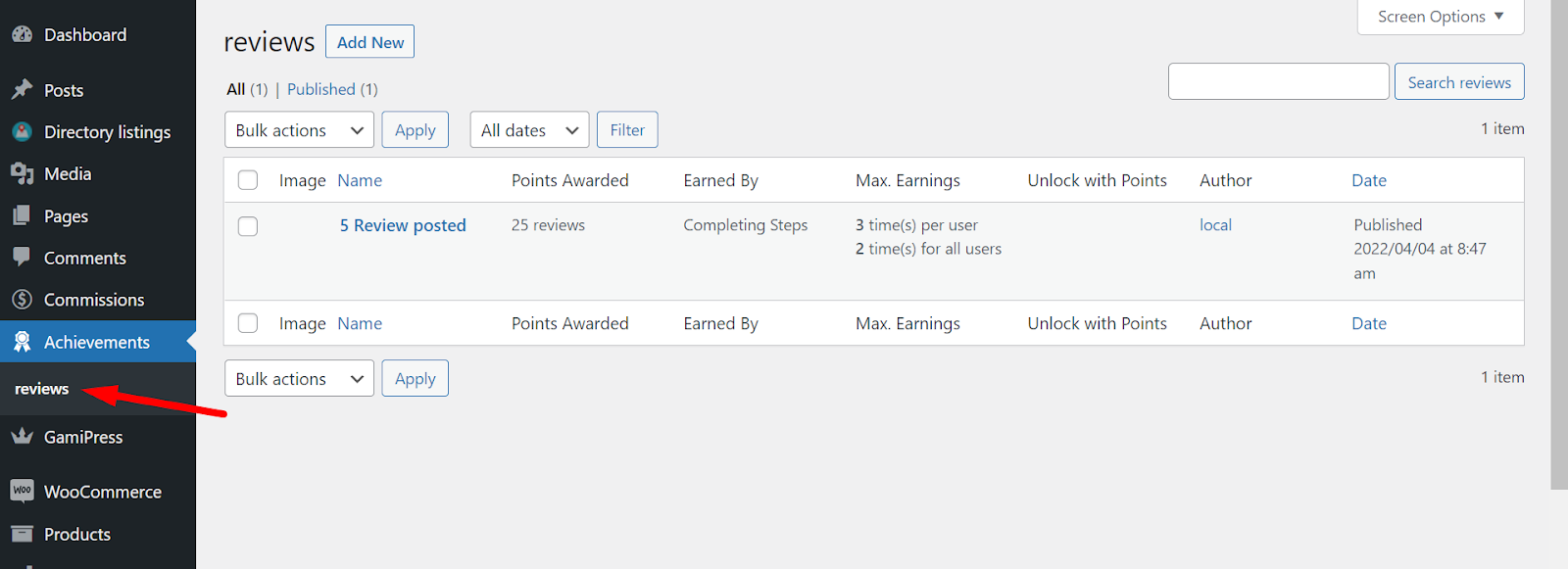Click the GamiPress crown icon

pos(22,437)
